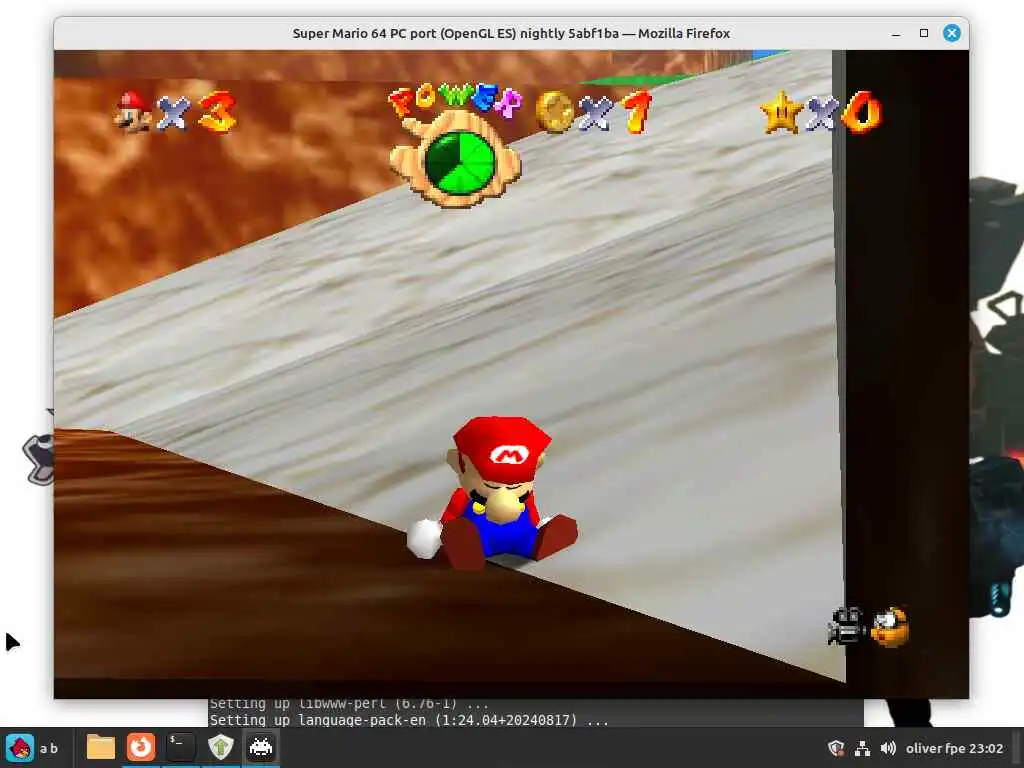Open the volume control tray icon
This screenshot has width=1024, height=768.
click(888, 748)
